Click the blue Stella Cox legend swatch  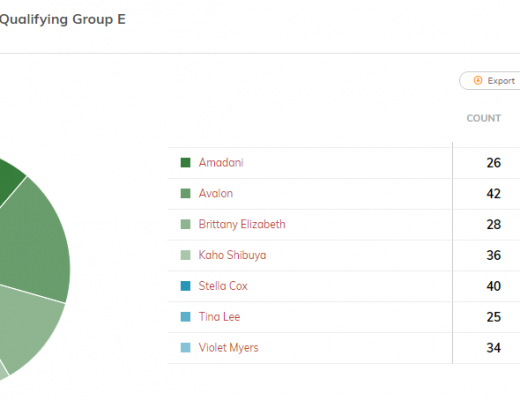pyautogui.click(x=185, y=286)
